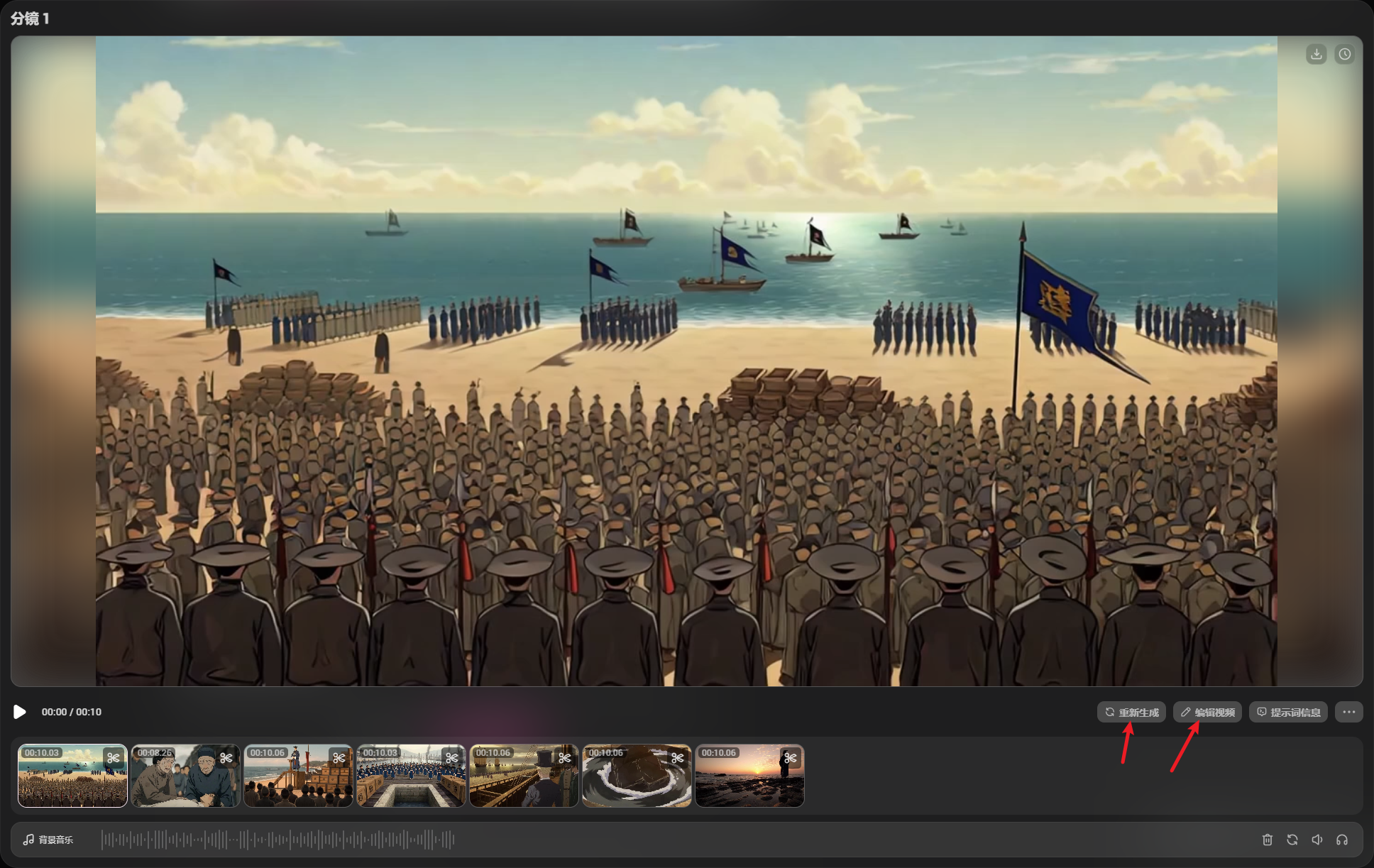The image size is (1374, 868).
Task: Trim the third clip with the scissors icon
Action: [x=339, y=758]
